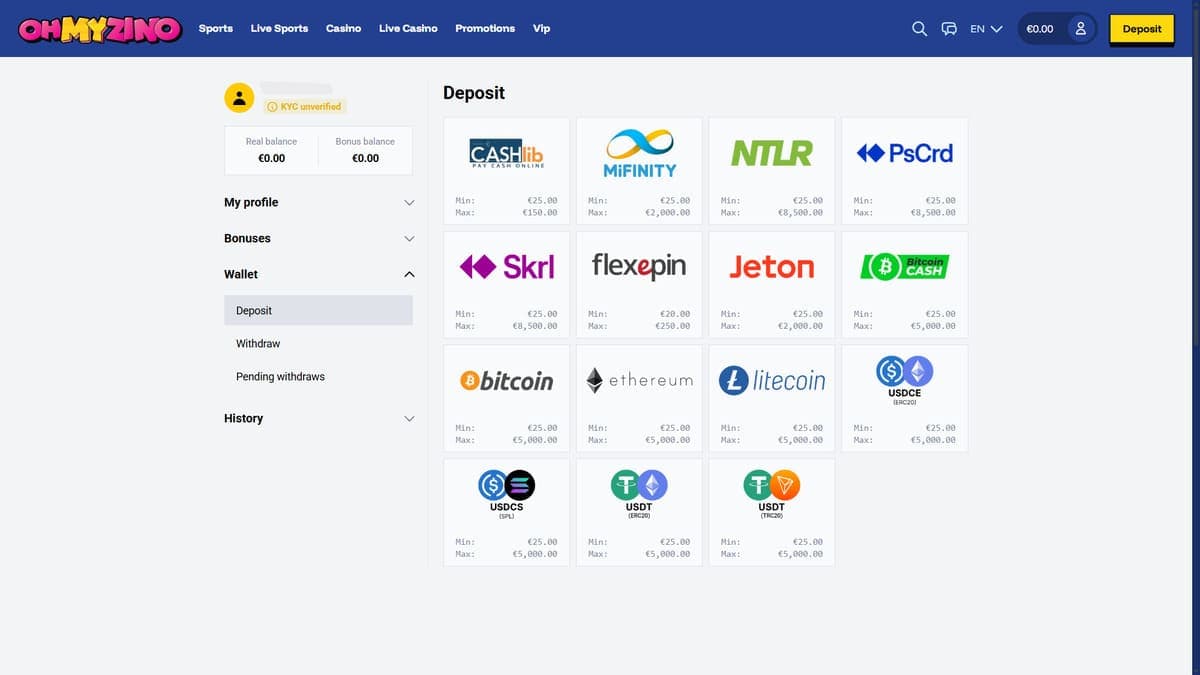1200x675 pixels.
Task: Select CASHlib payment method
Action: pos(506,170)
